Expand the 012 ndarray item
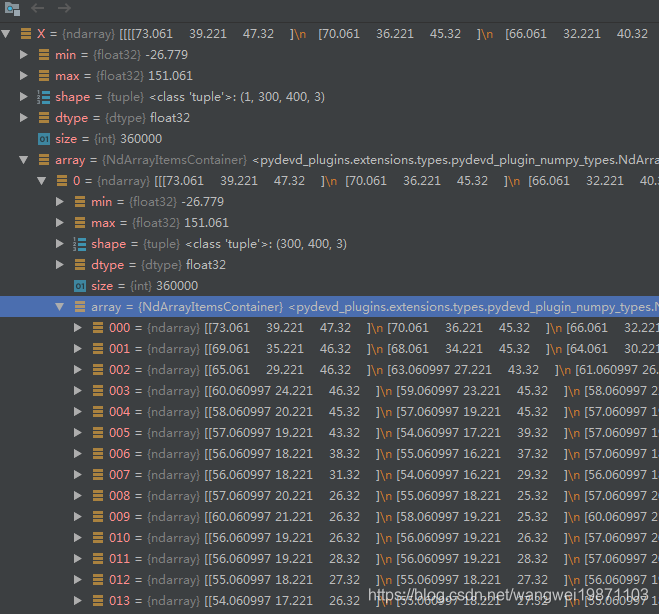This screenshot has height=614, width=659. [78, 580]
